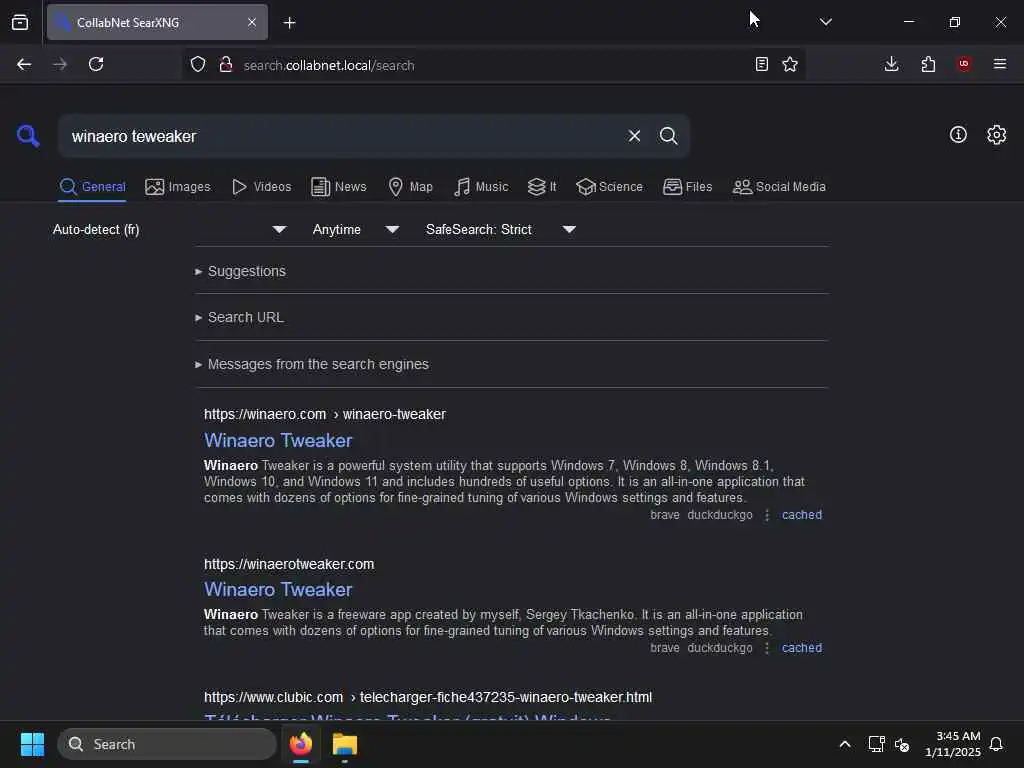
Task: Show hidden system tray icons
Action: coord(844,744)
